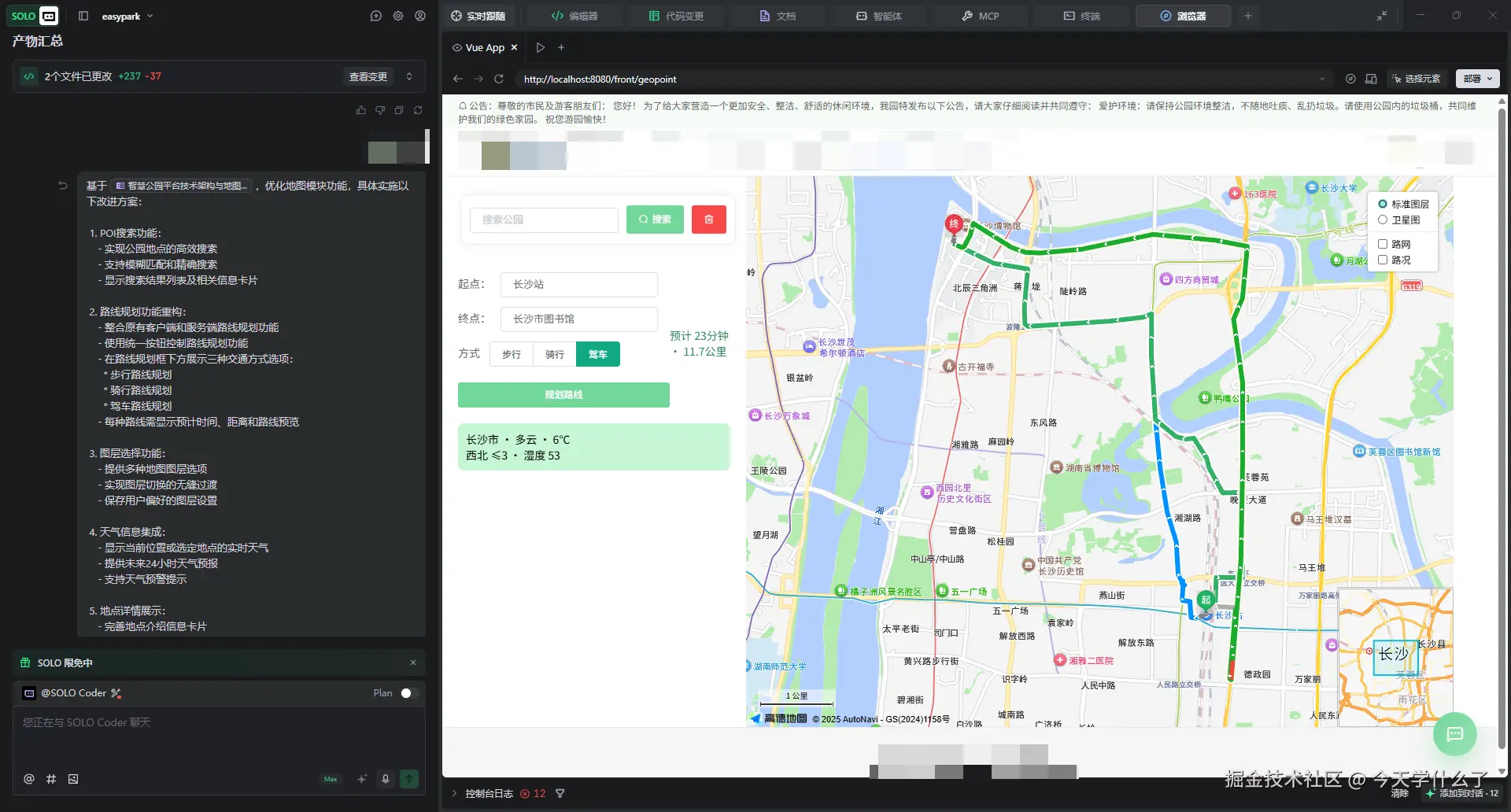Switch to the 文档 tab
The width and height of the screenshot is (1511, 812).
click(x=778, y=16)
